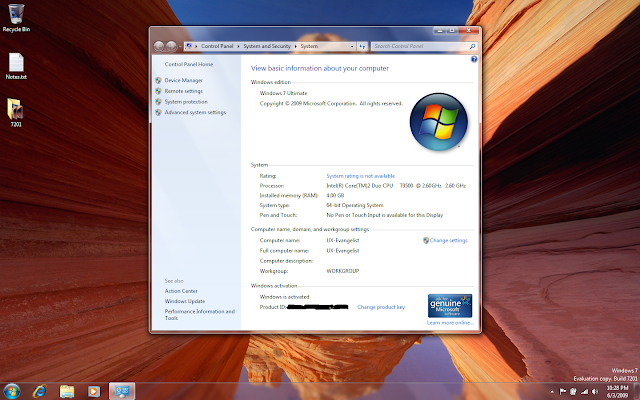Expand the arrow after System and Security
This screenshot has width=640, height=400.
point(296,47)
